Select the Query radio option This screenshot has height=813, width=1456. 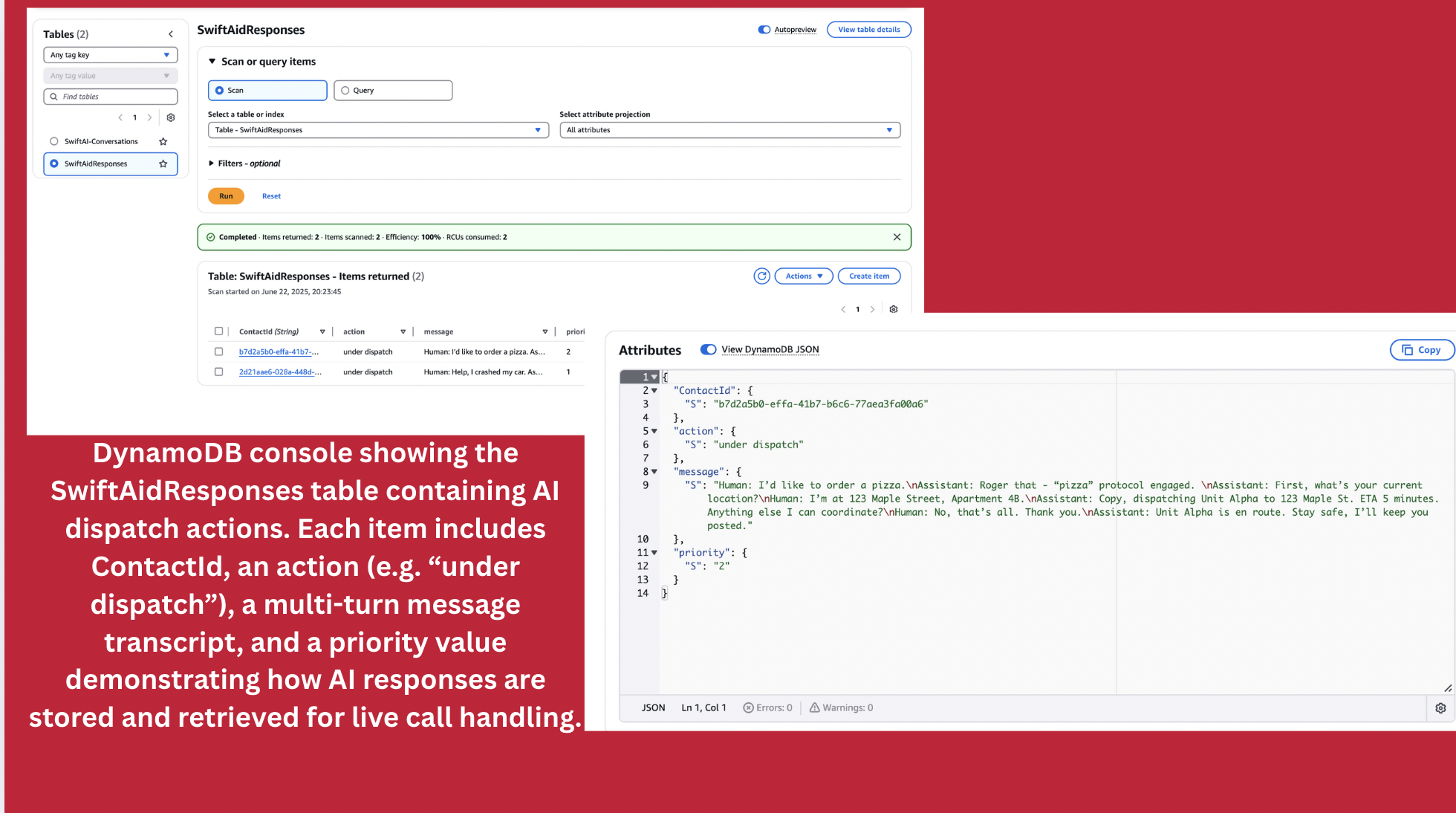345,91
